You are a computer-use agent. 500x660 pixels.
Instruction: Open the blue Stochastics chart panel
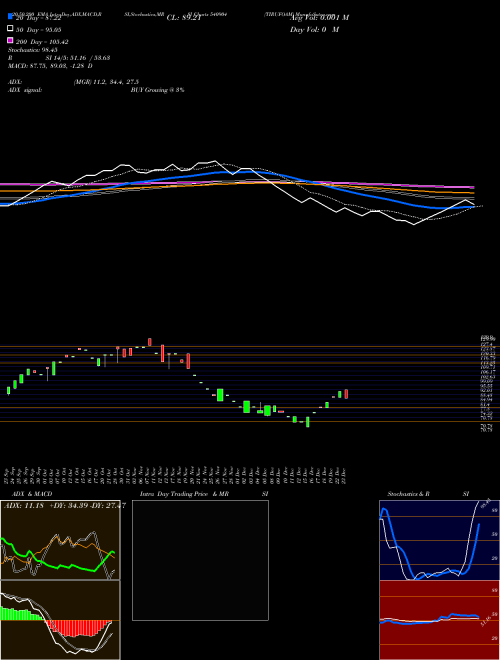point(439,540)
